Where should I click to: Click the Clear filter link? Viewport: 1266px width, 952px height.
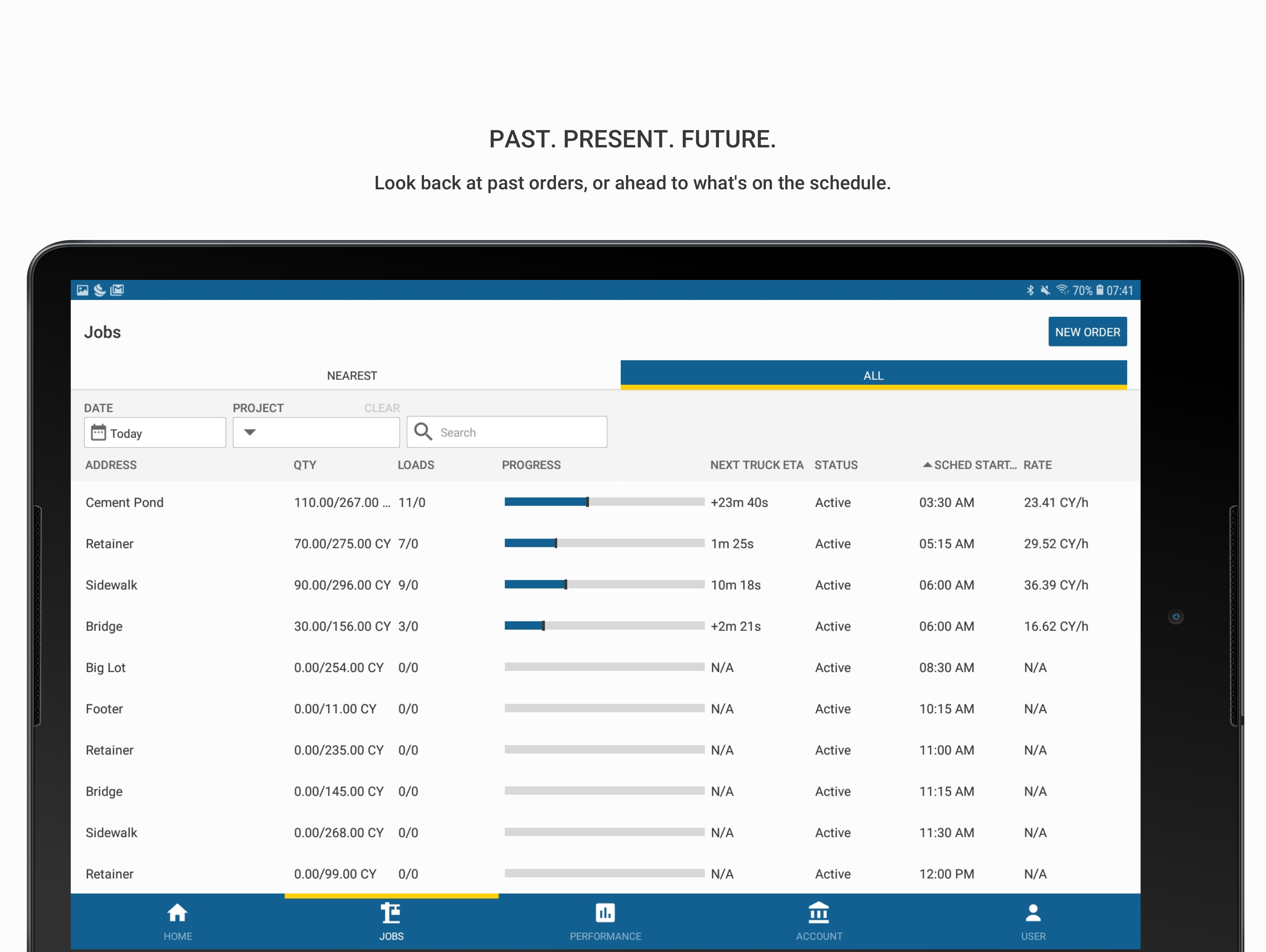[x=382, y=408]
